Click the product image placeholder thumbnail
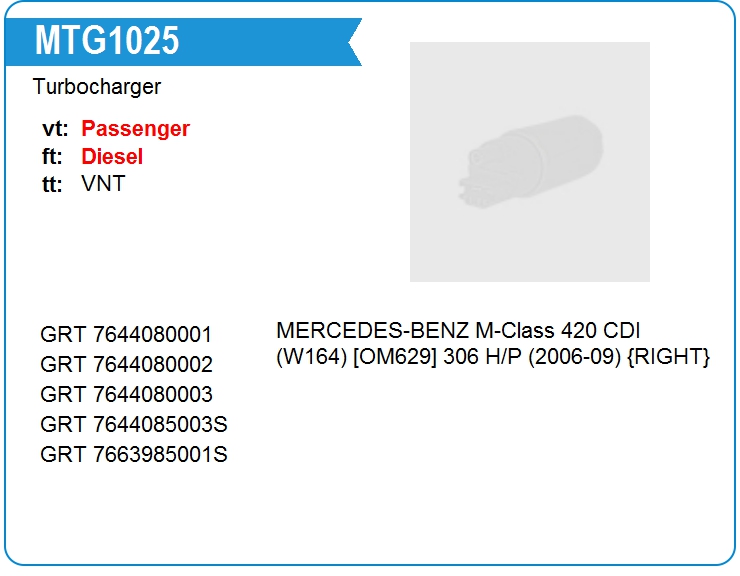The height and width of the screenshot is (576, 740). 529,161
